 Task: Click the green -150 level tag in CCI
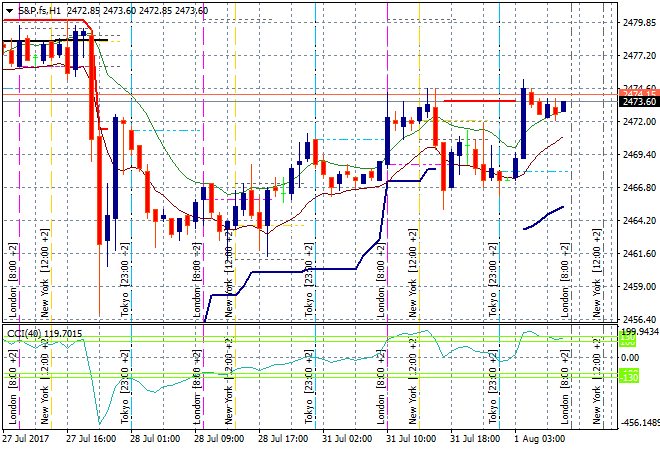click(x=628, y=376)
